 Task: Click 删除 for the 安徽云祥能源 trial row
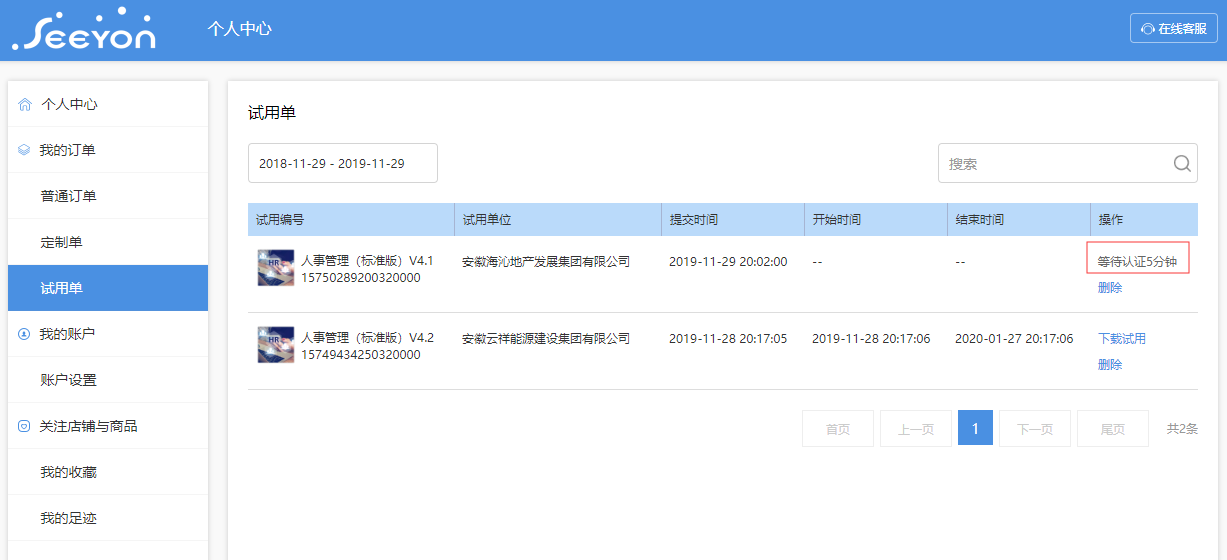point(1110,365)
